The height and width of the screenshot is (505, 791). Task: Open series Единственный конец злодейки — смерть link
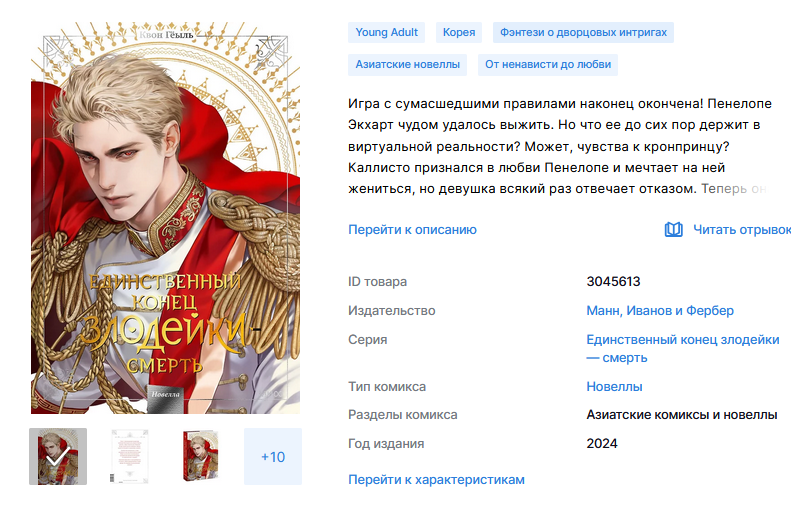683,349
